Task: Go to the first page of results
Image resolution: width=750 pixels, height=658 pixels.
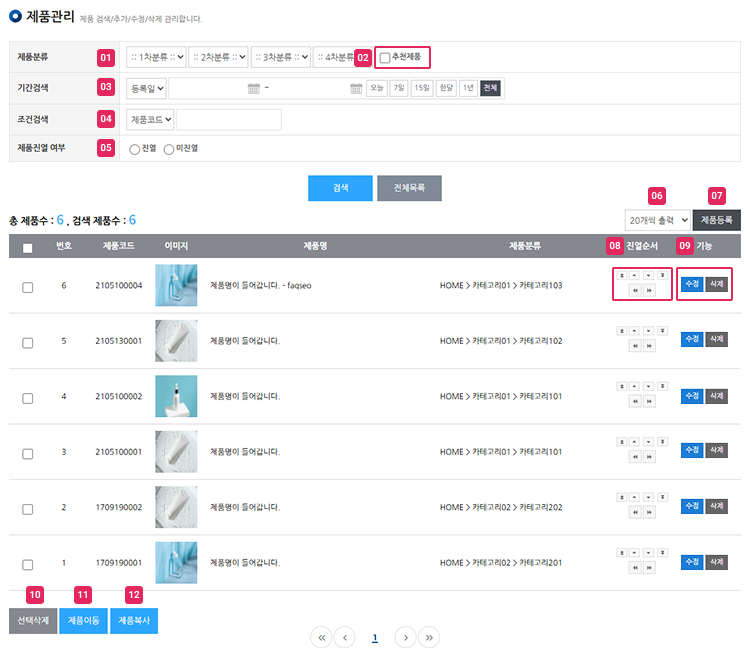Action: [321, 637]
